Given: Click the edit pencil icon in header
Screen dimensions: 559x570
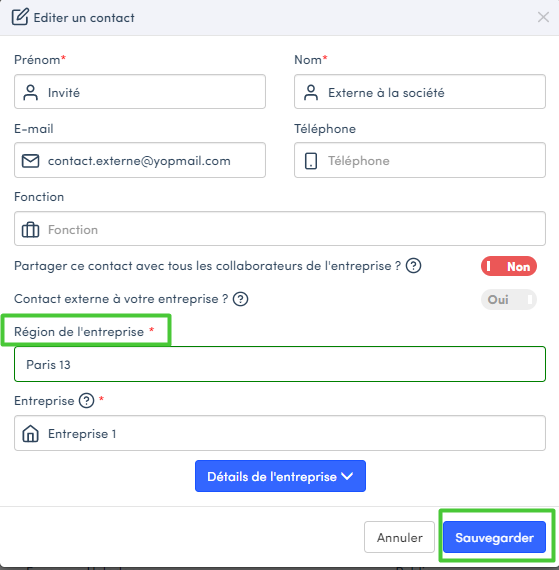Looking at the screenshot, I should click(20, 17).
